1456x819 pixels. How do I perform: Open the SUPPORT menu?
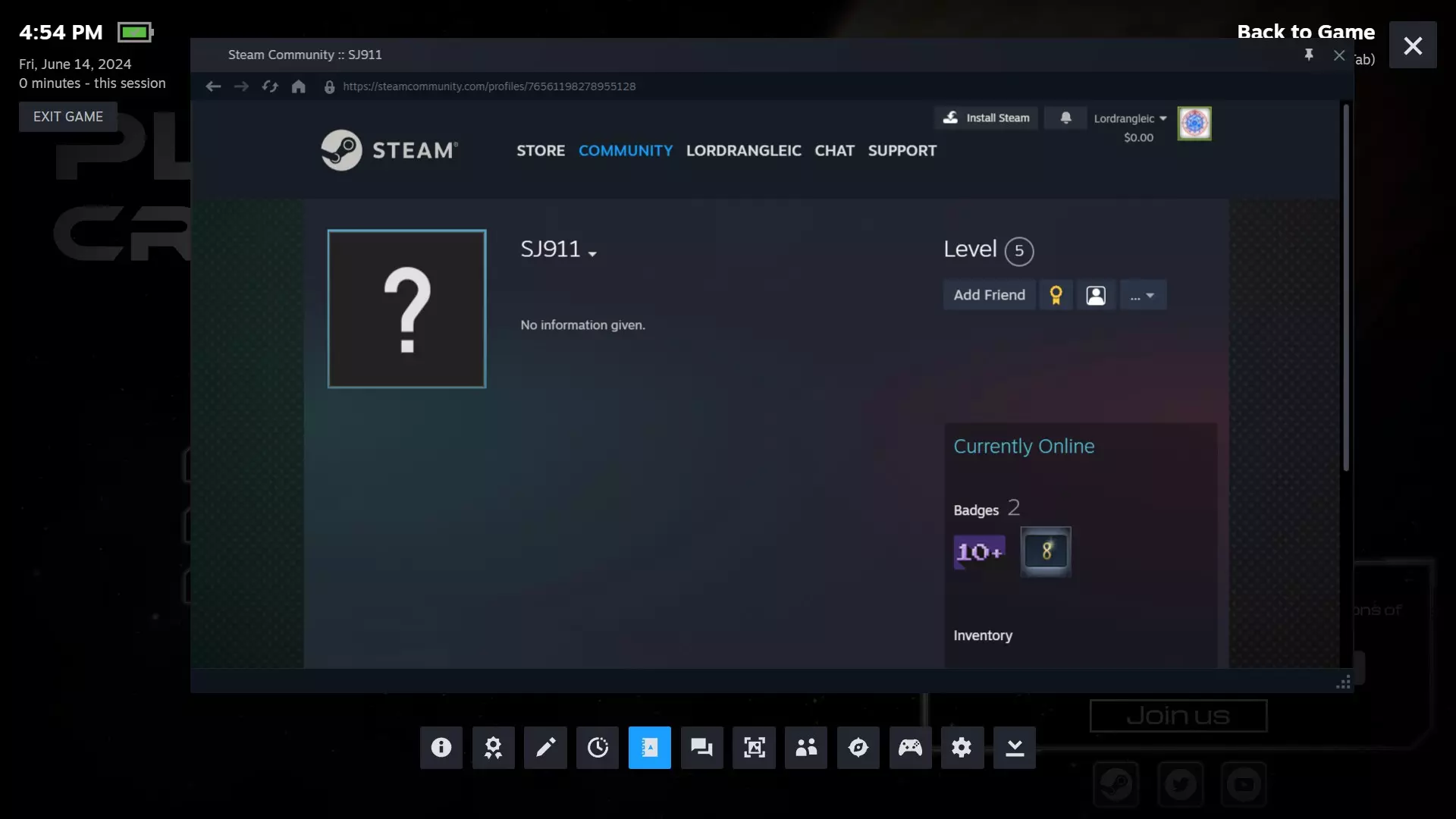(902, 150)
